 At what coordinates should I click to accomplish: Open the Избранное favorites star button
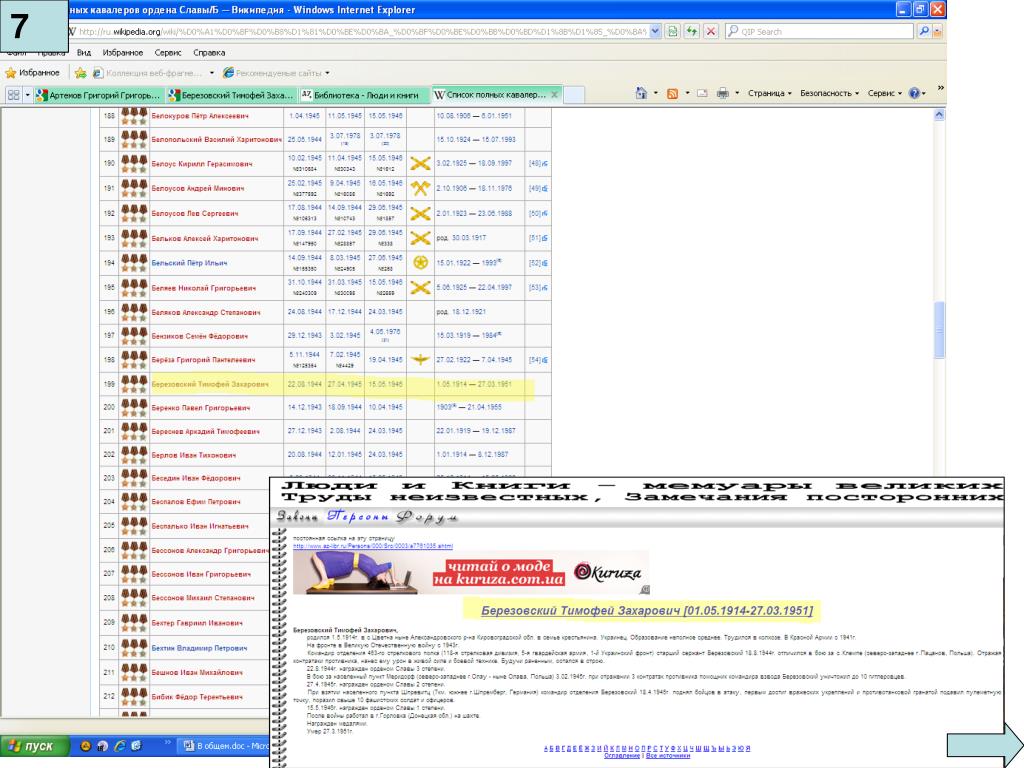click(x=33, y=72)
